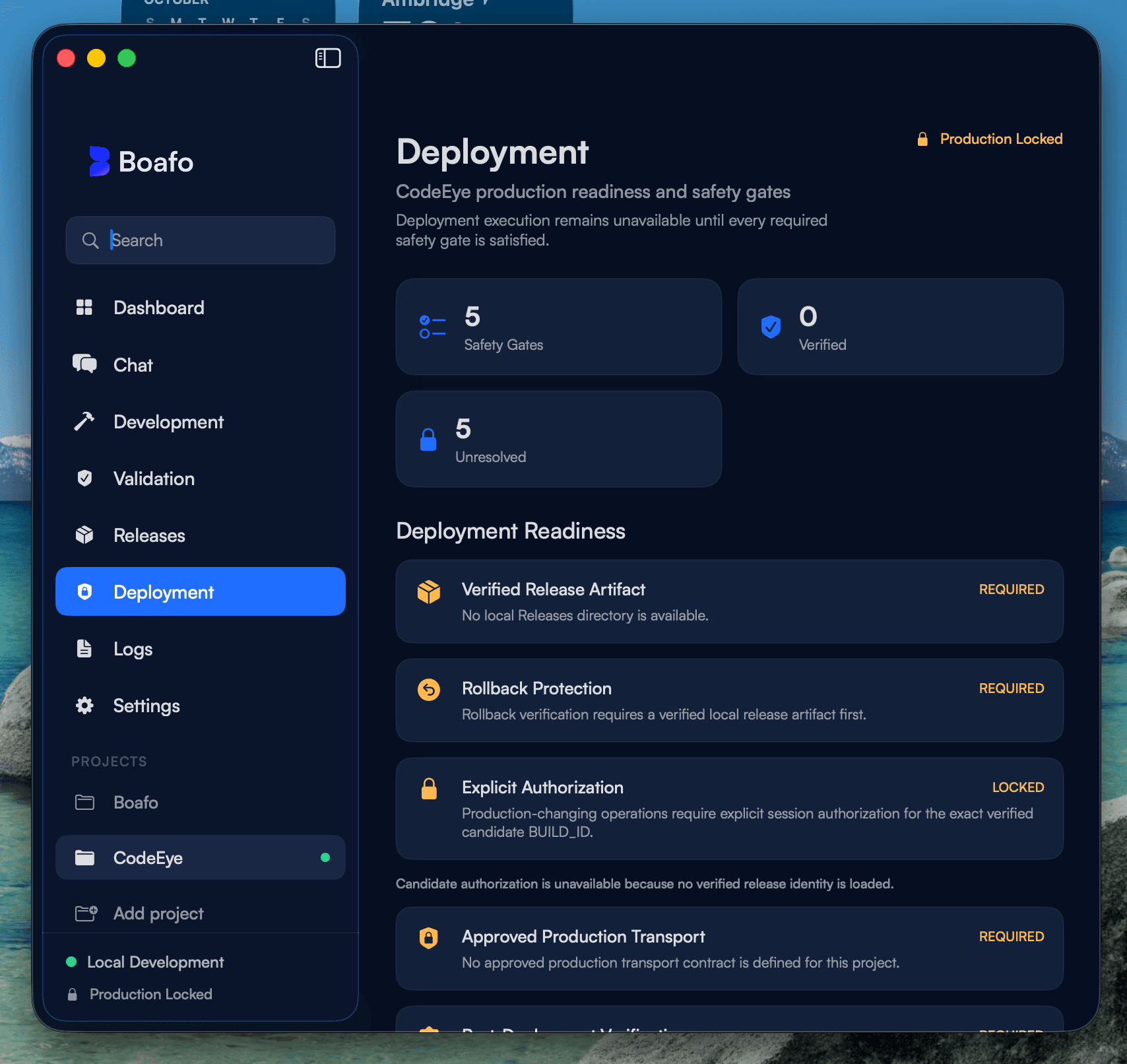Open the Approved Production Transport gate

click(730, 948)
